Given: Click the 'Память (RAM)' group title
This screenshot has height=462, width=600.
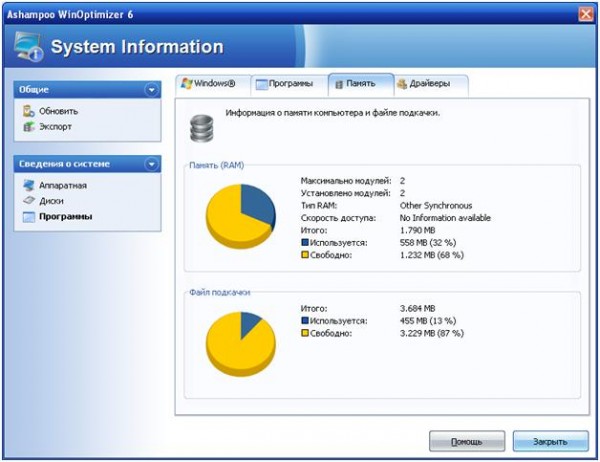Looking at the screenshot, I should pyautogui.click(x=217, y=165).
